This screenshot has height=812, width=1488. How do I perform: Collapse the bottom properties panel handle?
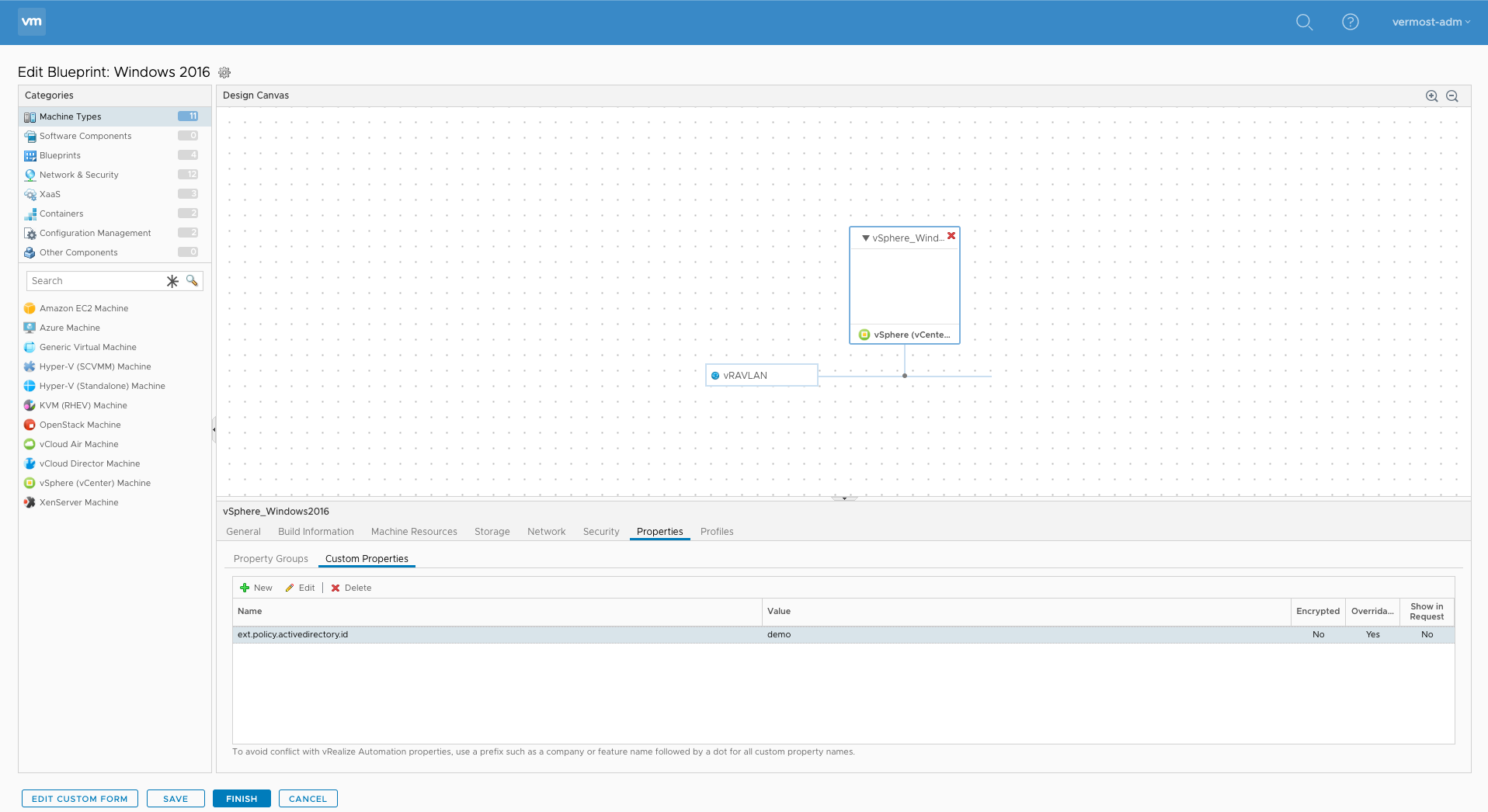[844, 498]
